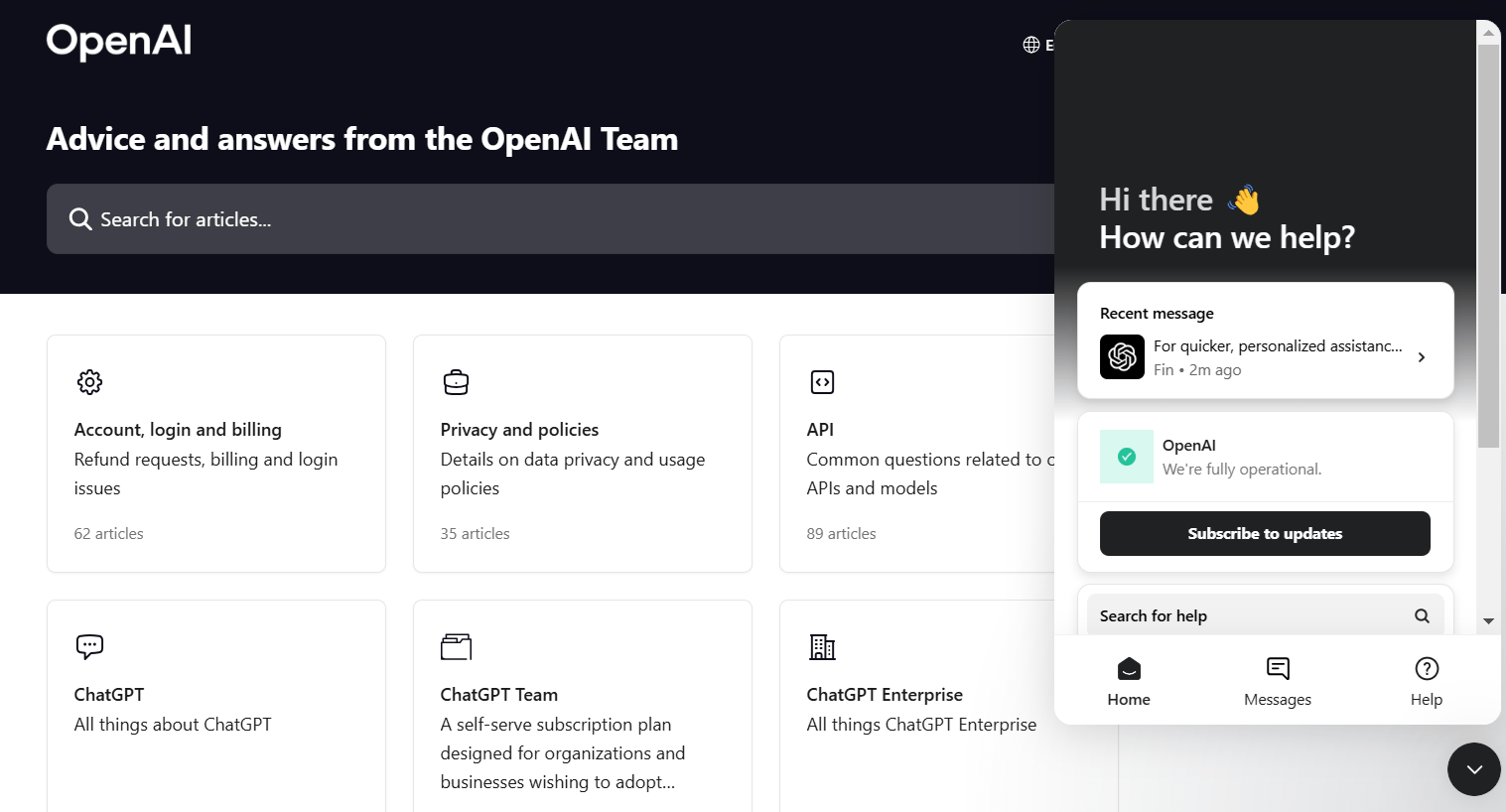The width and height of the screenshot is (1506, 812).
Task: Expand the recent message from Fin
Action: pos(1421,356)
